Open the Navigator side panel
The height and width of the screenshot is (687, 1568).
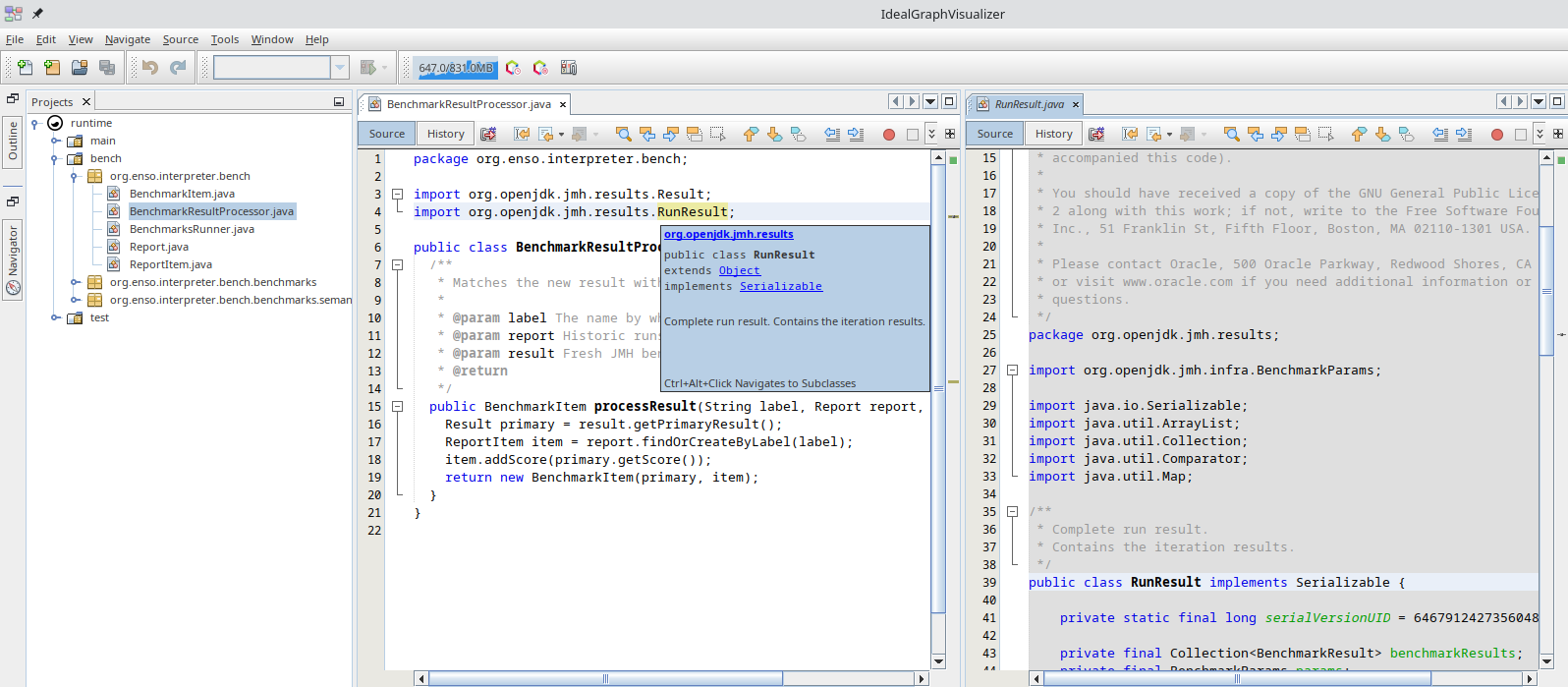point(13,260)
